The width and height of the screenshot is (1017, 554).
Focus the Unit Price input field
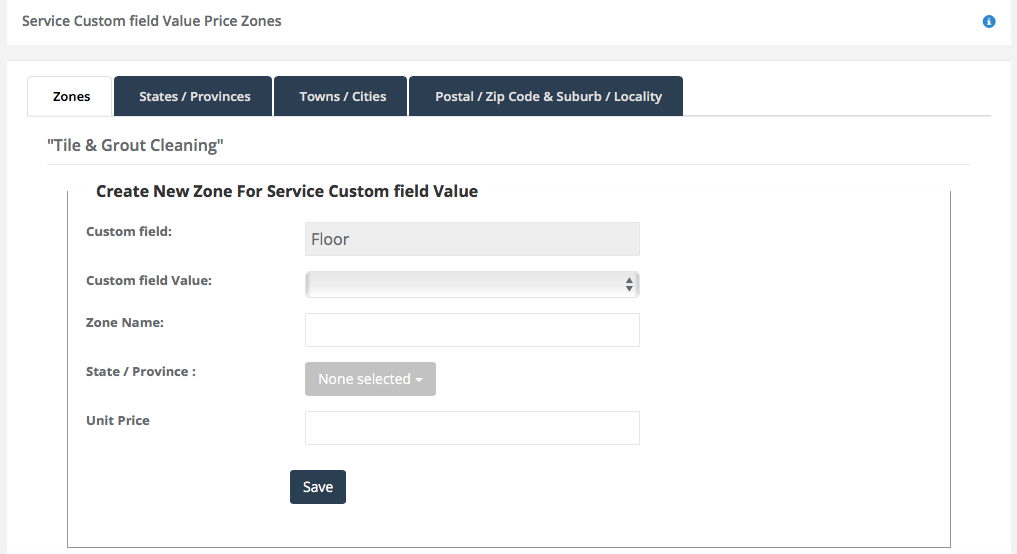472,428
